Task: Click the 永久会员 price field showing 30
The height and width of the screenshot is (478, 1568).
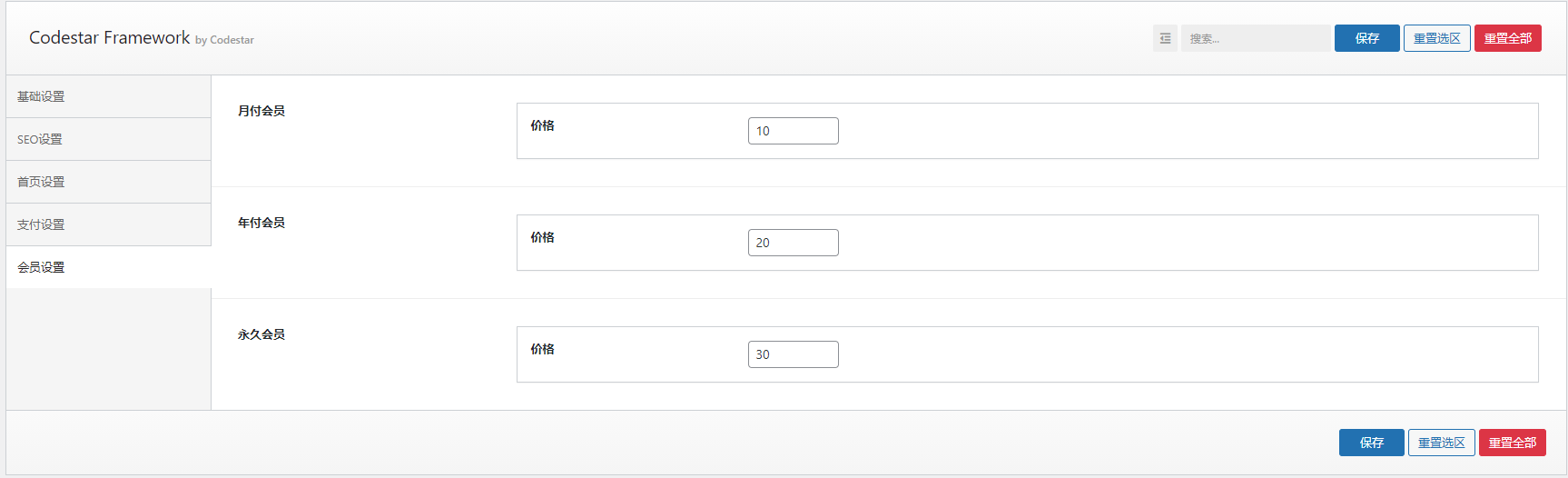Action: pyautogui.click(x=793, y=354)
